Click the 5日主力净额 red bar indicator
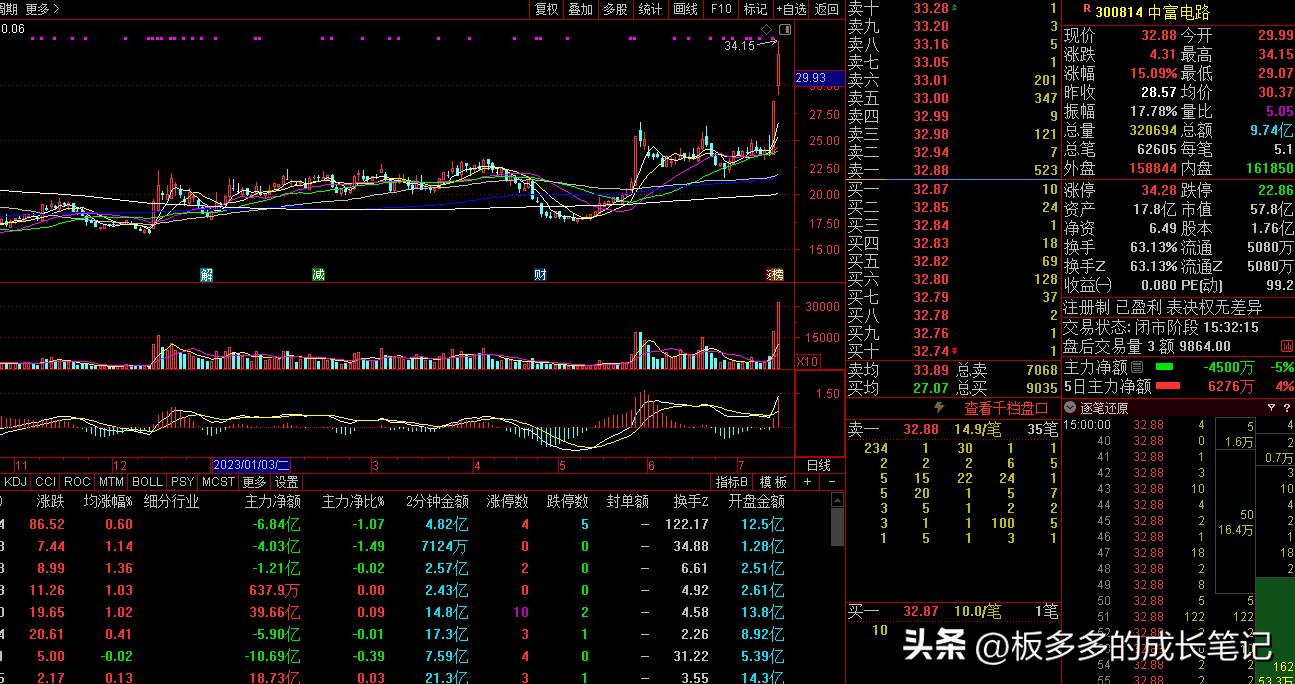The height and width of the screenshot is (684, 1295). tap(1166, 385)
